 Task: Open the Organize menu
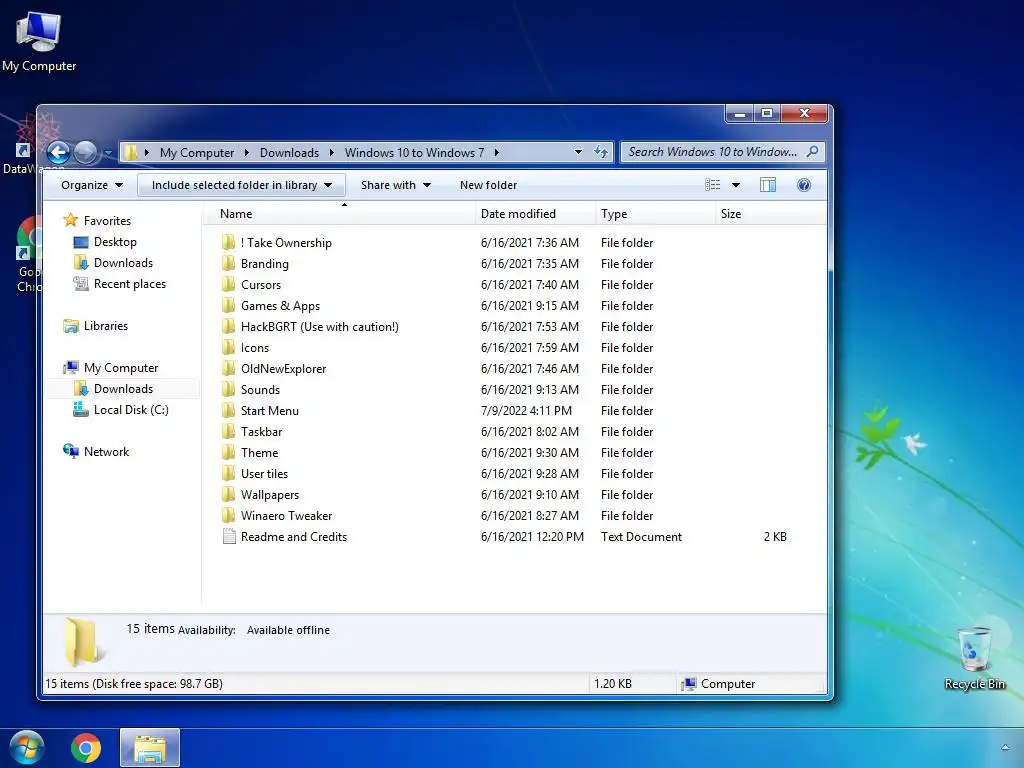(x=91, y=185)
